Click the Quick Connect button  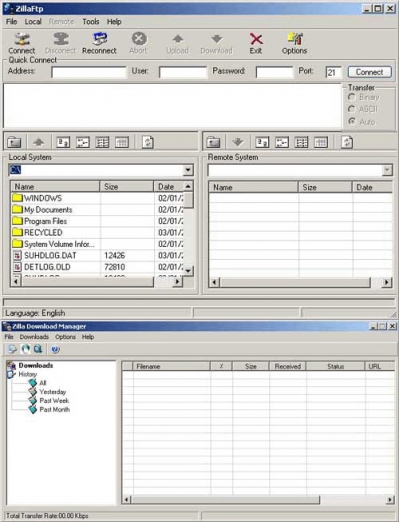[370, 72]
